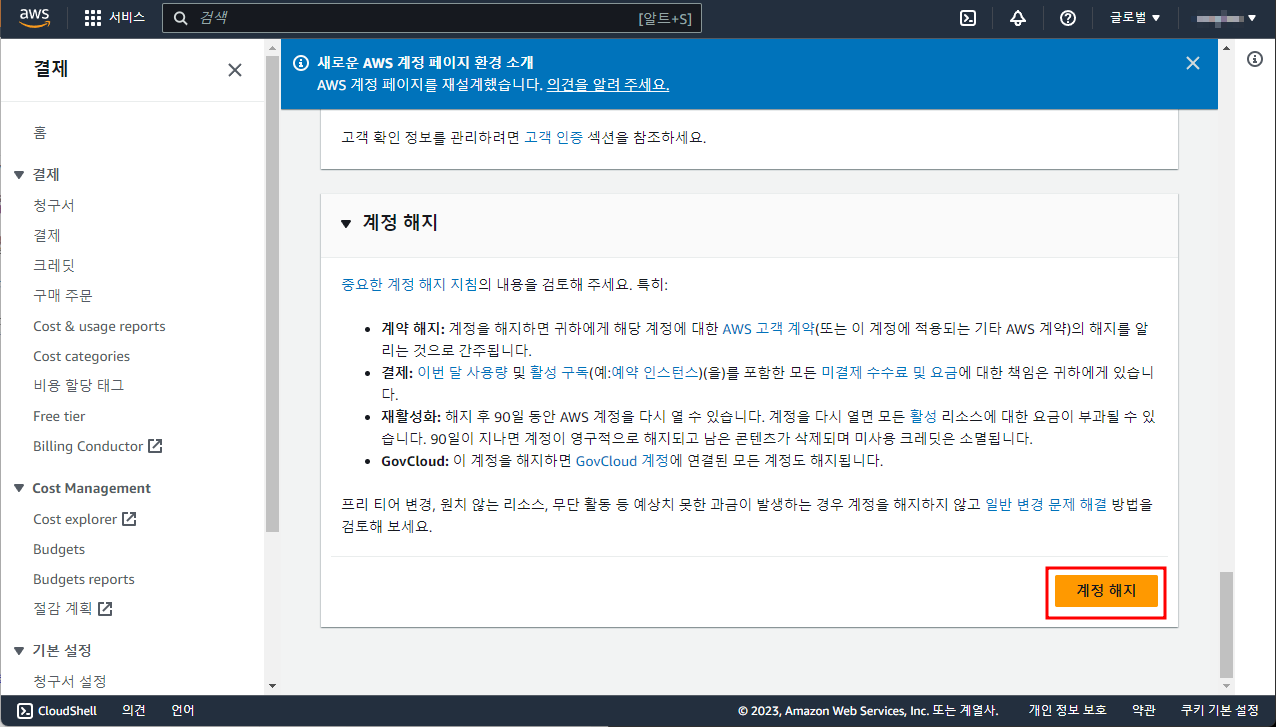Screen dimensions: 1276x727
Task: Open the 중요한 계정 해지 지침 link
Action: (x=409, y=284)
